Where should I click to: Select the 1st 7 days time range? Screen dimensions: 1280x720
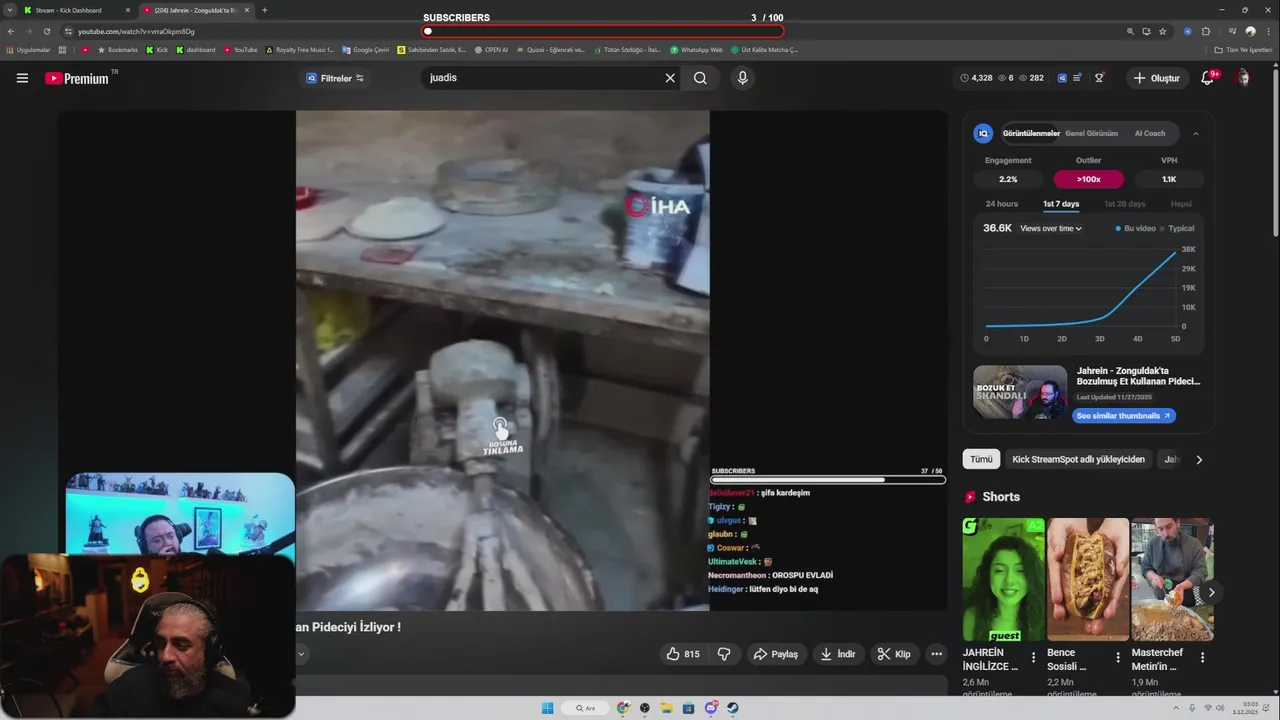[x=1061, y=204]
